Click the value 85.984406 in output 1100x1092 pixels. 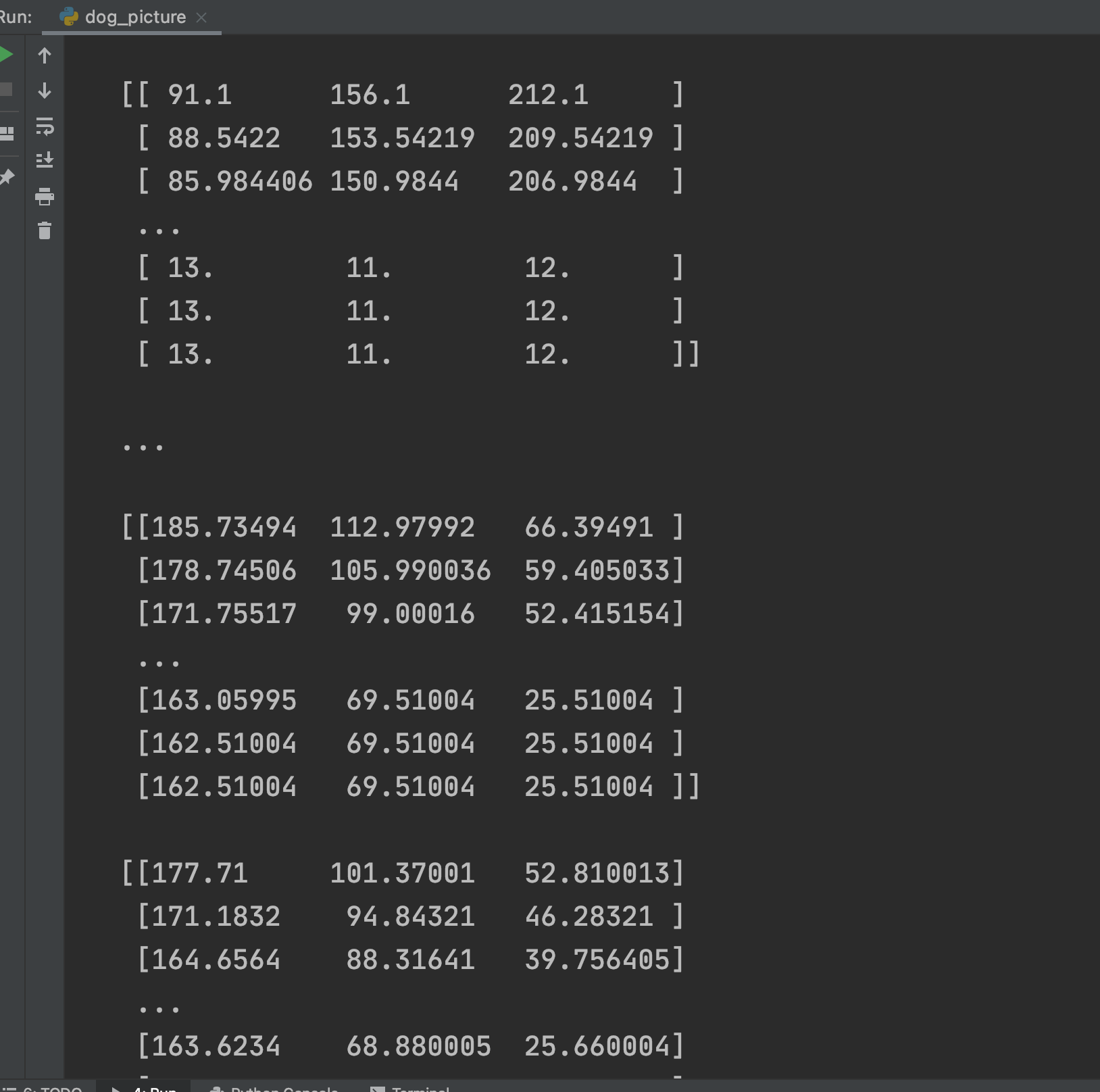tap(240, 181)
